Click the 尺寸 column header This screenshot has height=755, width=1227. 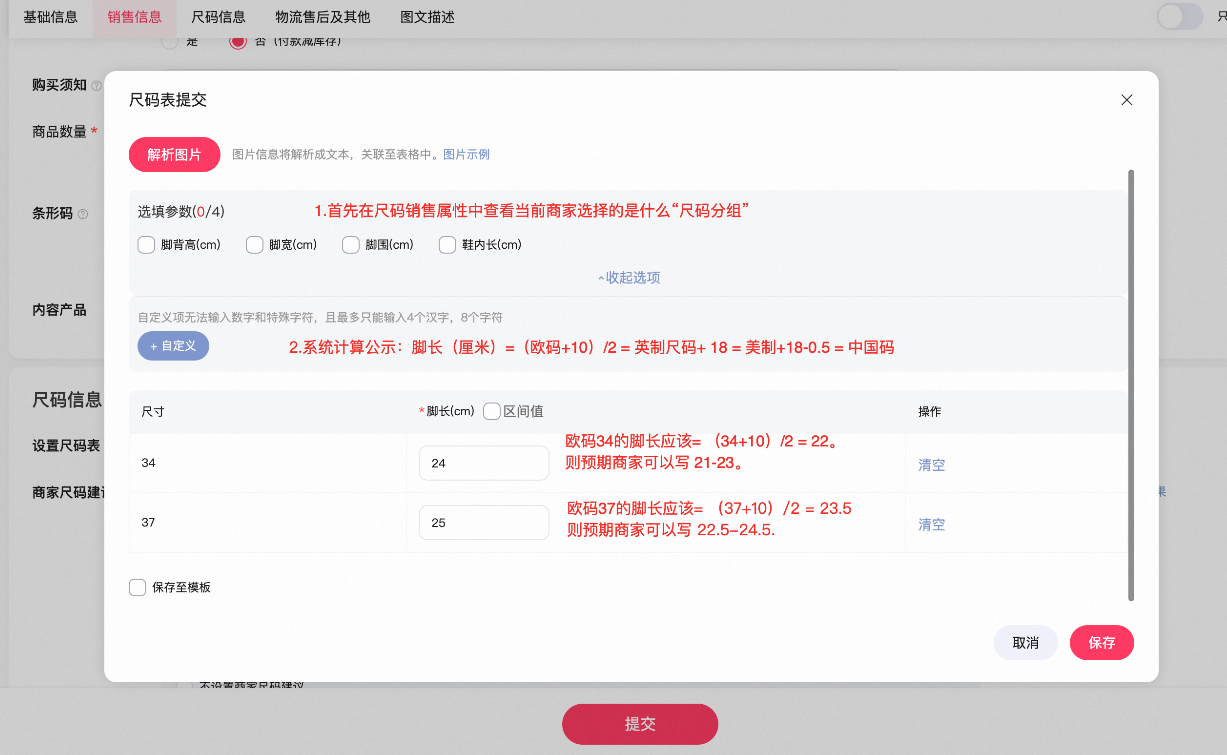pos(153,412)
